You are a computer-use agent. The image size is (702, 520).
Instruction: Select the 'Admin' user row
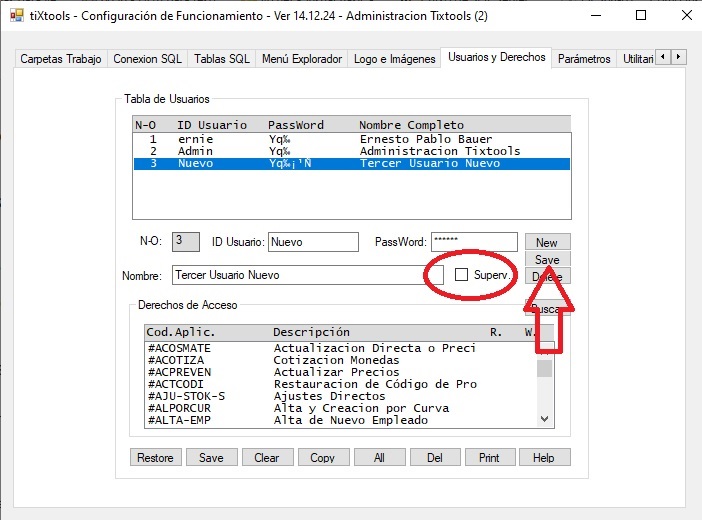click(352, 151)
